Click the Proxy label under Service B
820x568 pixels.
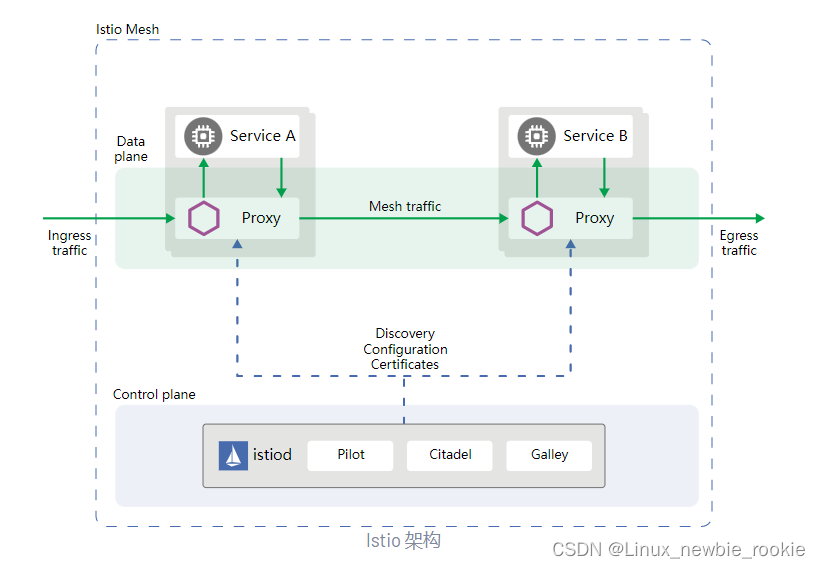[595, 218]
